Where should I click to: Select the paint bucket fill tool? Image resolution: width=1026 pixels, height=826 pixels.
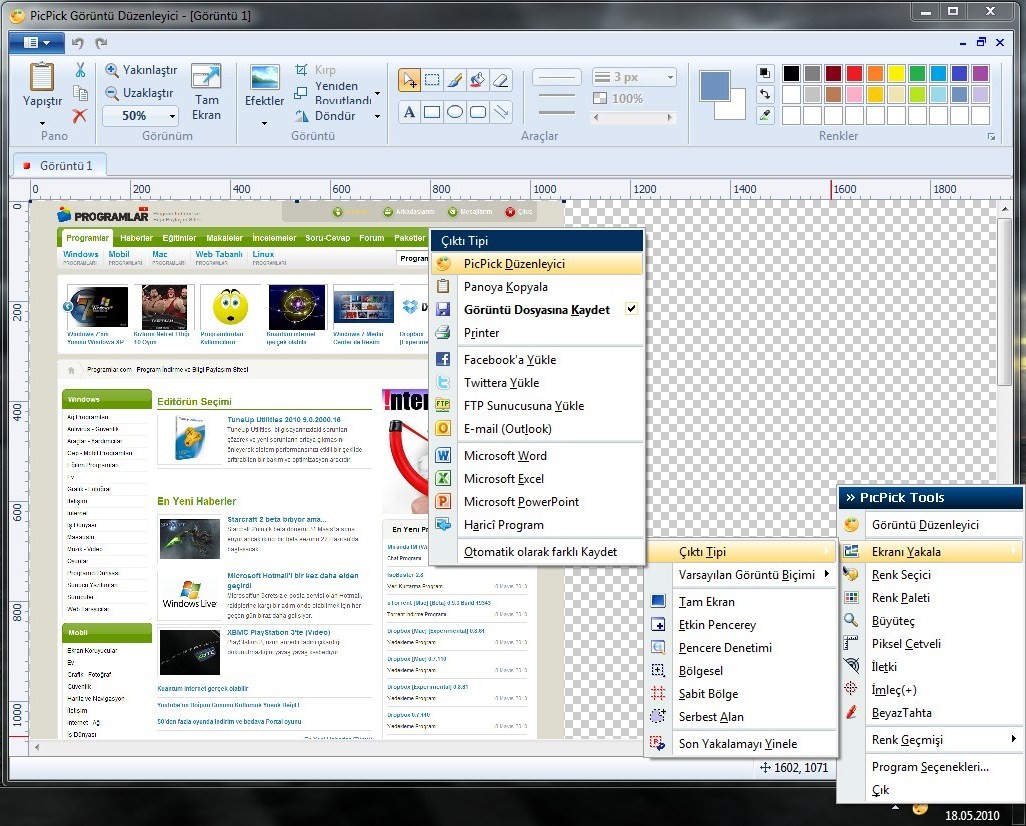point(478,80)
